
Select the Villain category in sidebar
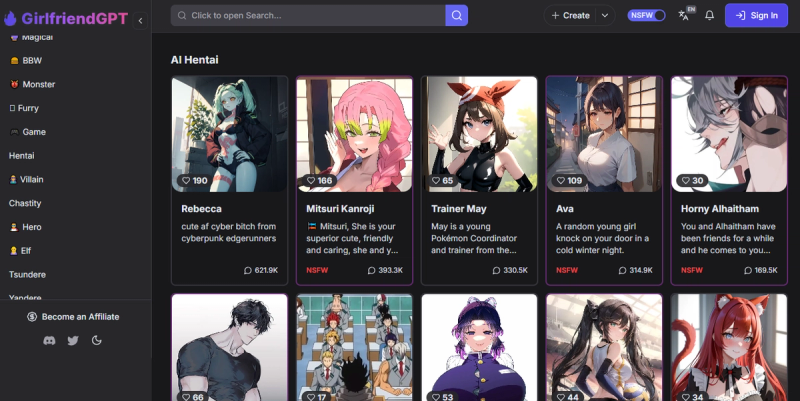pyautogui.click(x=26, y=179)
